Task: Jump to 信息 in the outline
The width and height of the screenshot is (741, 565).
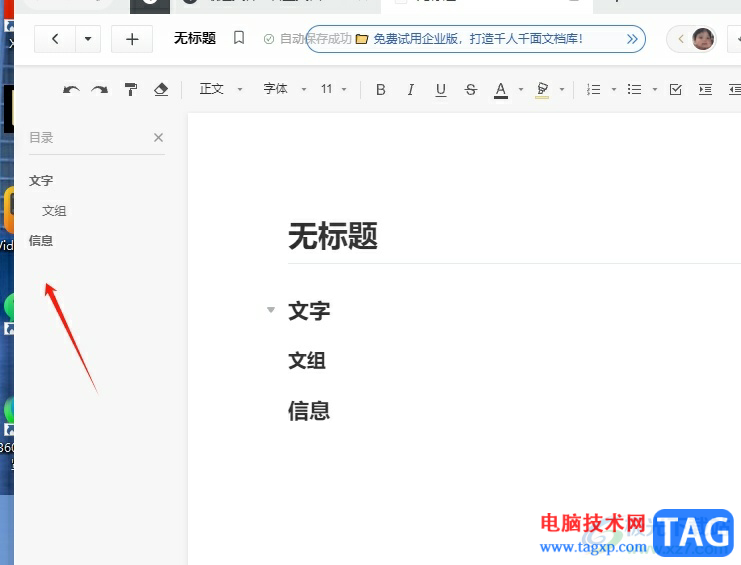Action: [x=41, y=240]
